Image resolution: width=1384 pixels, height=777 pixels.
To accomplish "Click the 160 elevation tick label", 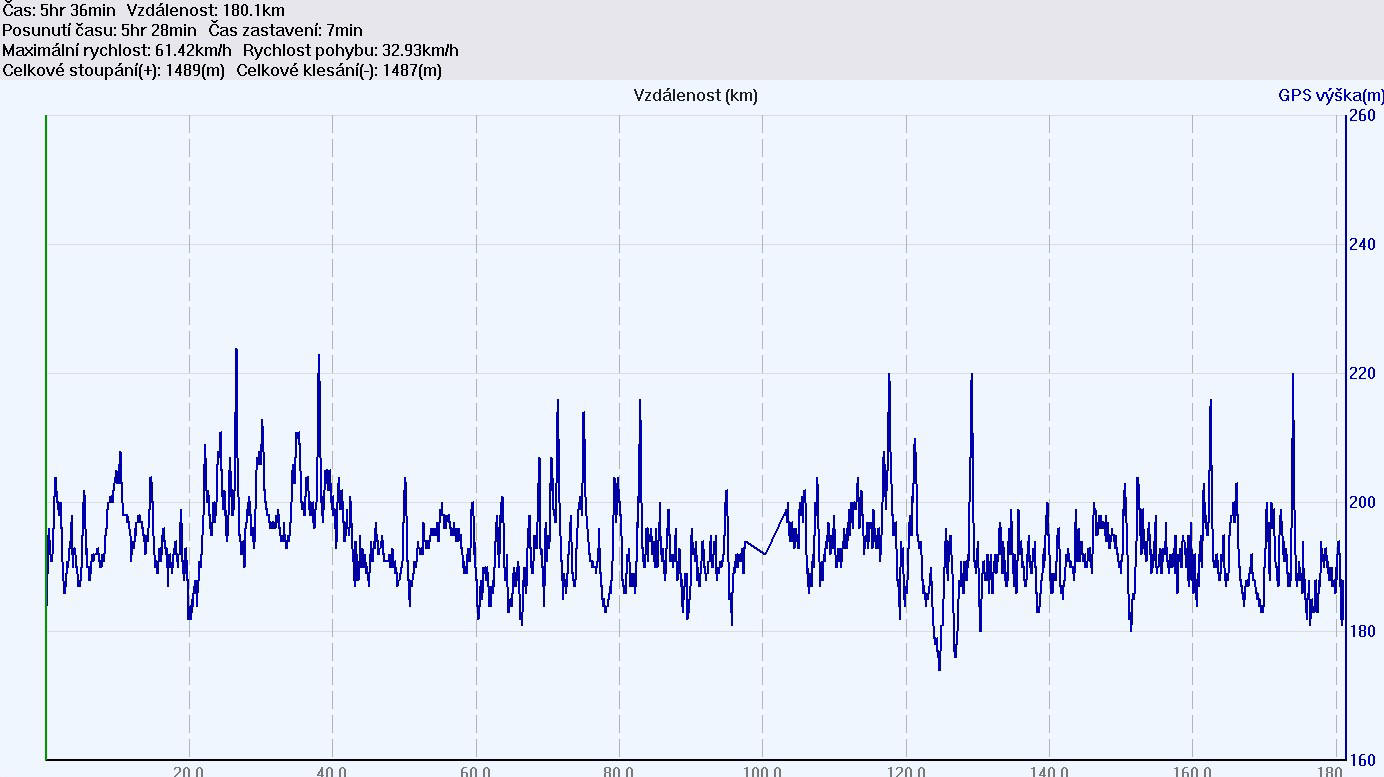I will (x=1361, y=760).
